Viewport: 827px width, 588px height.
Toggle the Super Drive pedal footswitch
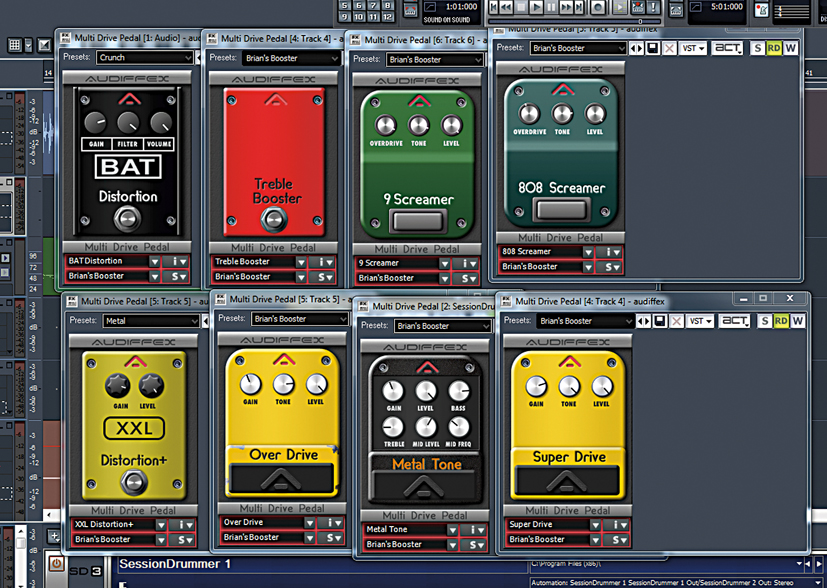coord(567,481)
